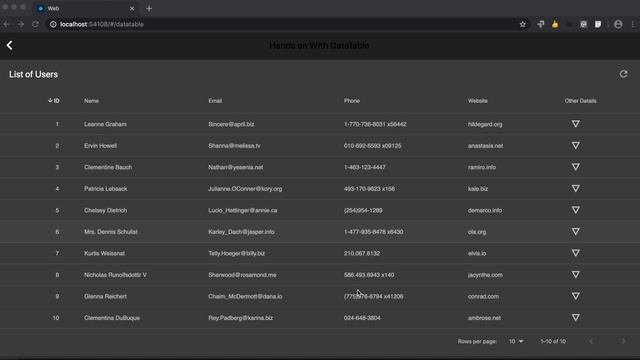Expand other details for Kurtis Weissnat
Image resolution: width=640 pixels, height=360 pixels.
576,253
